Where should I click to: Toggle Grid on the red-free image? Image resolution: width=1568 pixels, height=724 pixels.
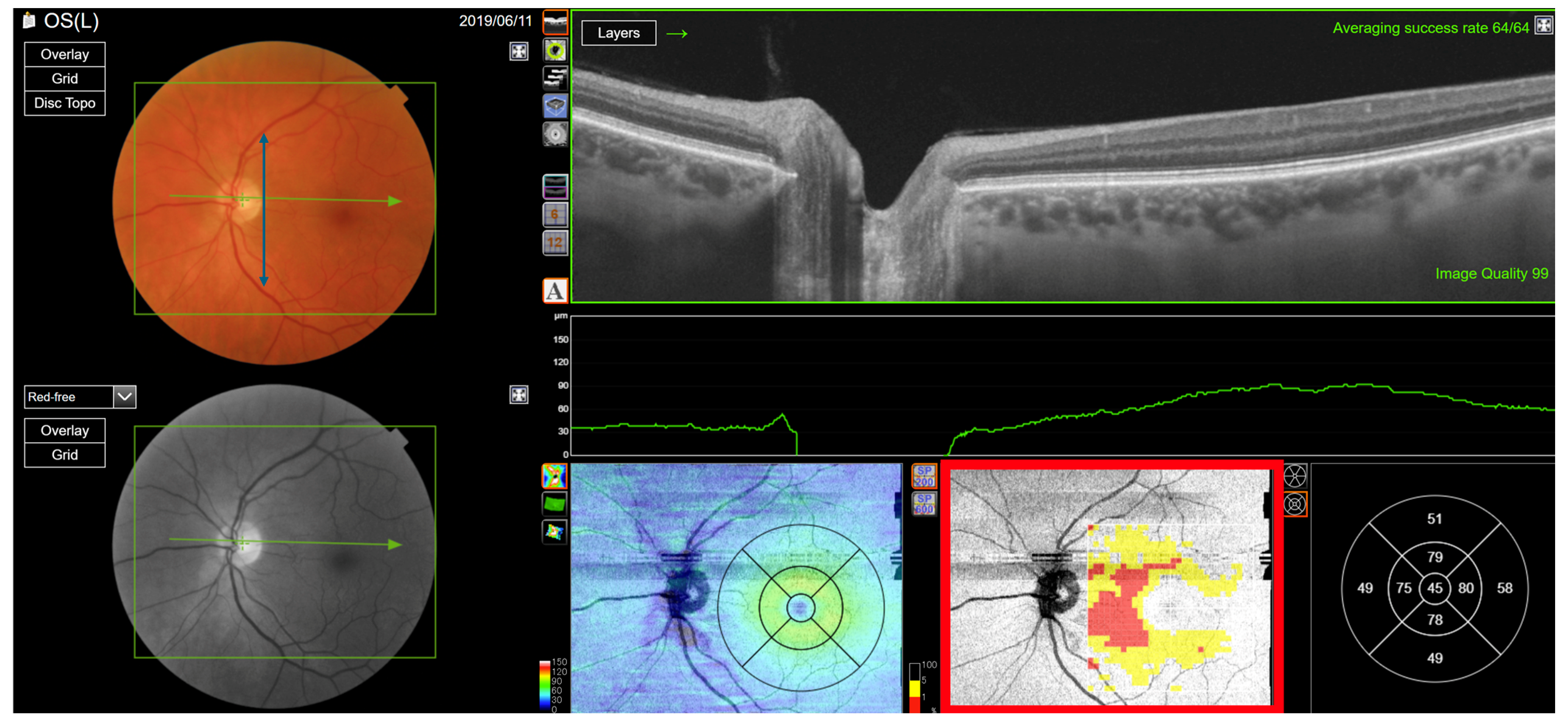coord(64,455)
